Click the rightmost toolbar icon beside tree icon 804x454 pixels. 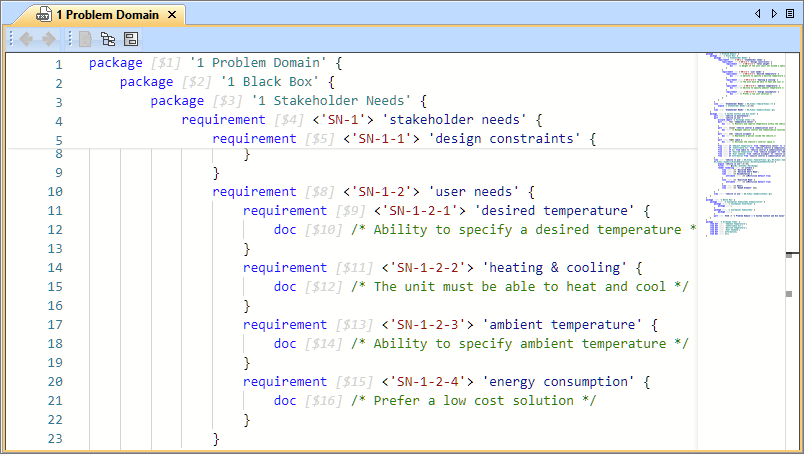[131, 39]
